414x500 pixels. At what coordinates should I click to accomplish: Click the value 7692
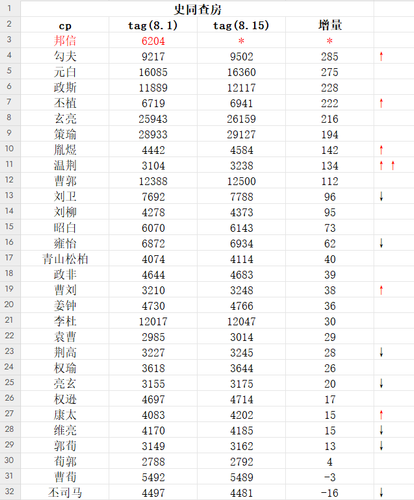[153, 197]
